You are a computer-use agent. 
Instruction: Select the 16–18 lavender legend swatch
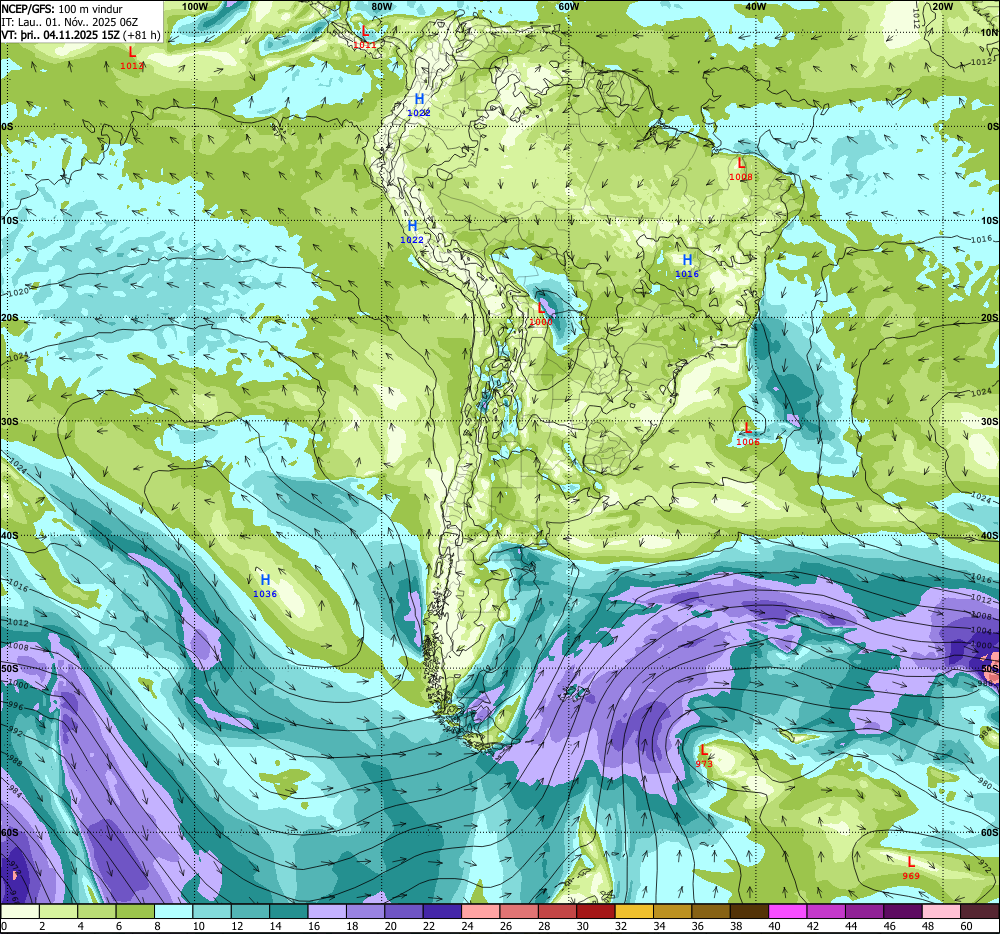327,912
